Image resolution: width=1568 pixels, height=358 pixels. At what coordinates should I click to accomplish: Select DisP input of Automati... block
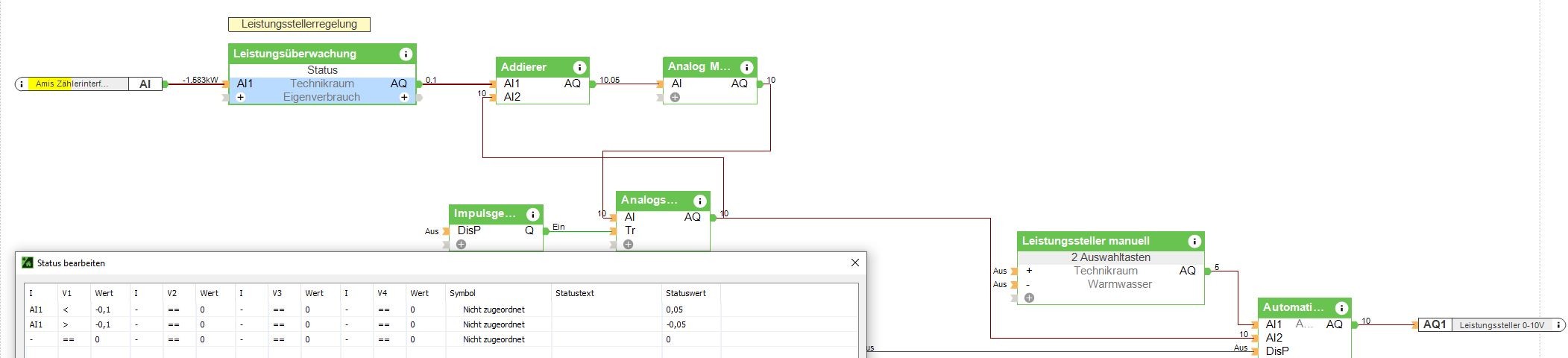tap(1277, 351)
